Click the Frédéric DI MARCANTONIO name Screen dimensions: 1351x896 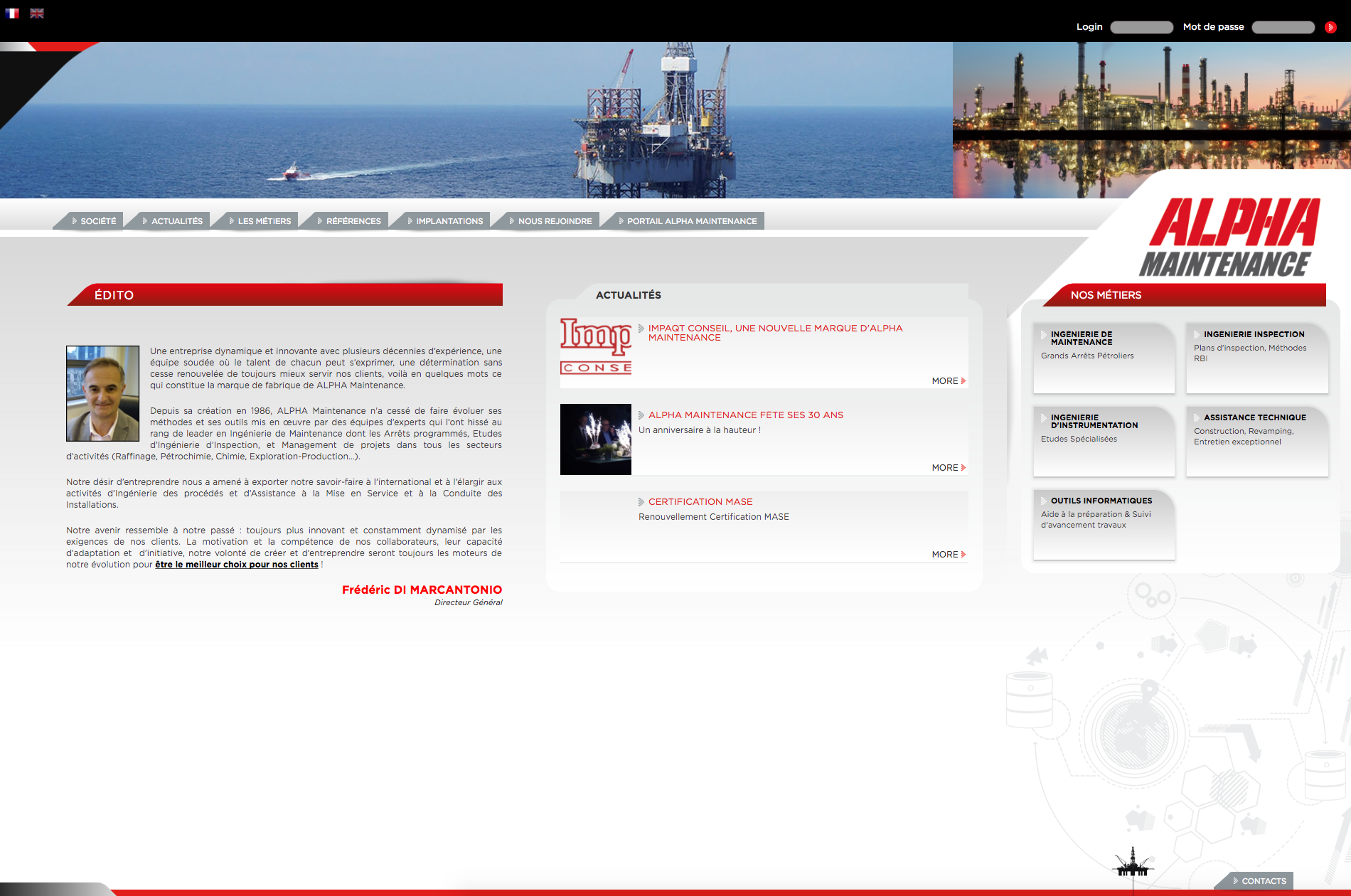click(x=422, y=590)
